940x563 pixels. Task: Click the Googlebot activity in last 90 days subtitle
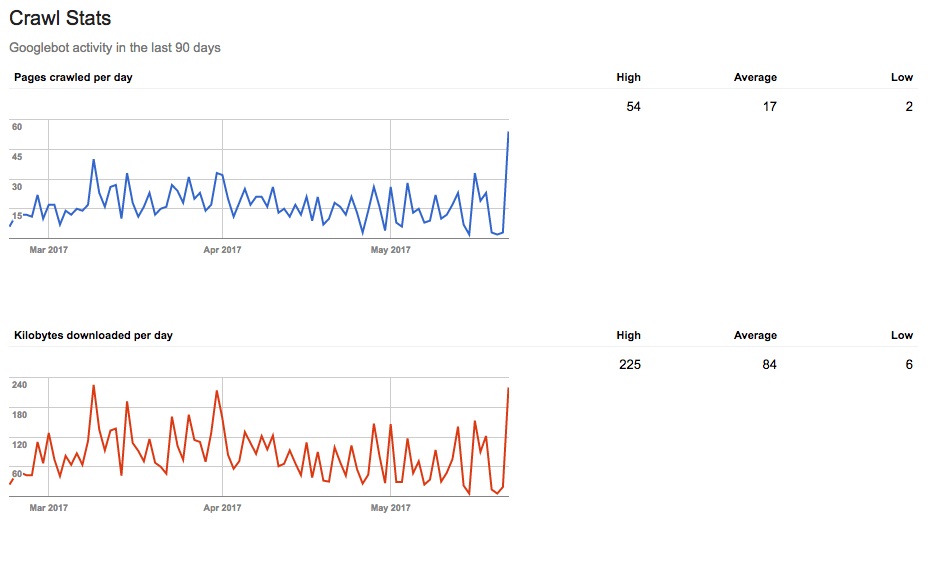coord(115,47)
